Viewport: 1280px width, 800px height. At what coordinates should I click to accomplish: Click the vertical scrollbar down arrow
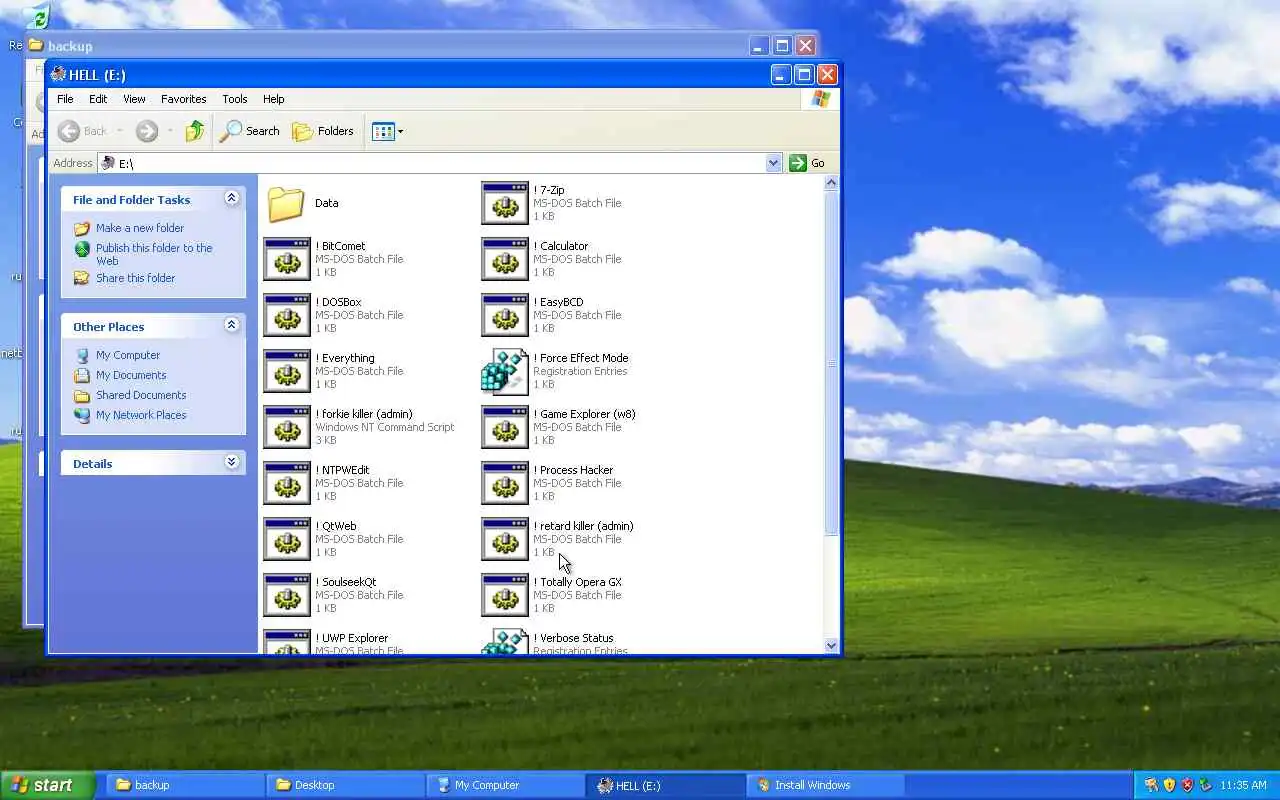pos(831,645)
